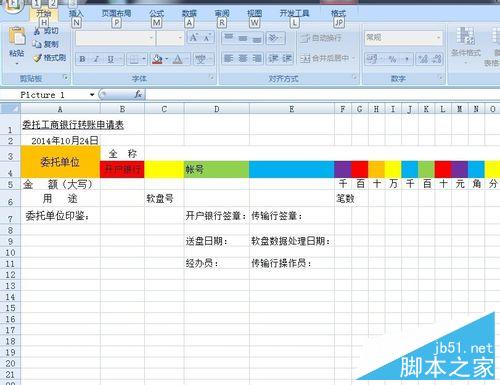Click the insert function fx button
This screenshot has width=500, height=385.
pos(138,95)
